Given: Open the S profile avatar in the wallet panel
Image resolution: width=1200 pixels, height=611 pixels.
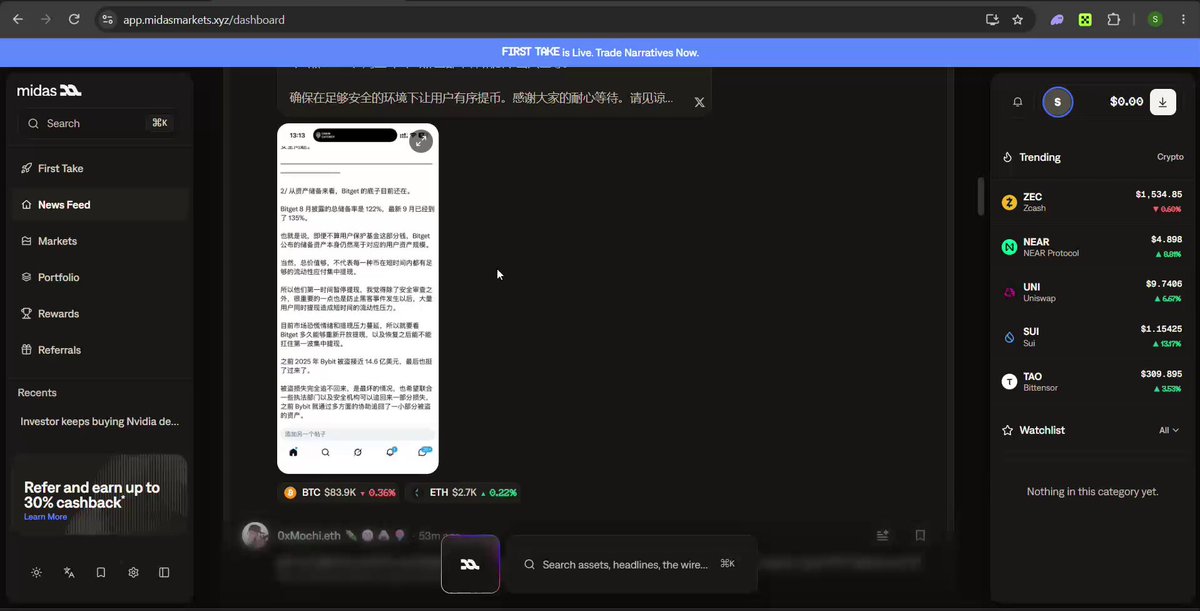Looking at the screenshot, I should click(1058, 102).
